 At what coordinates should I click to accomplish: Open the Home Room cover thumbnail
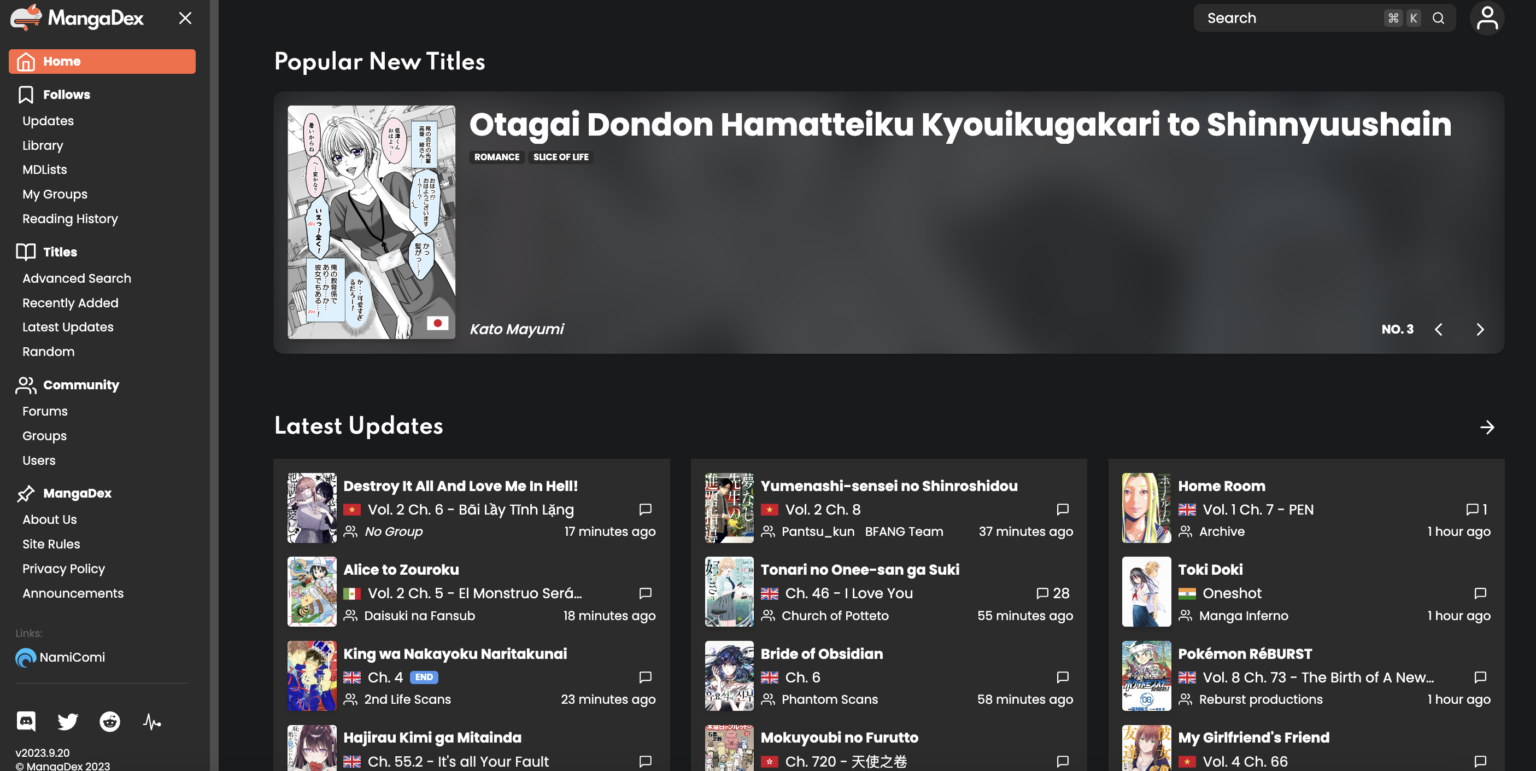(1146, 507)
